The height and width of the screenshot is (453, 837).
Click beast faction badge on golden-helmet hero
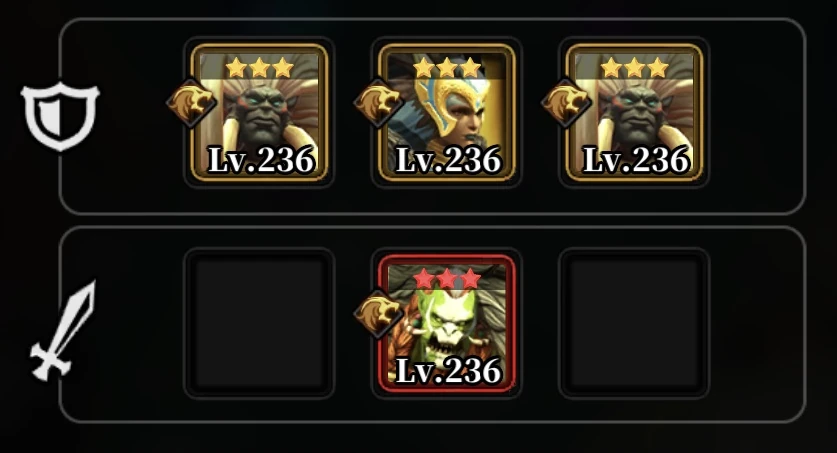[379, 103]
